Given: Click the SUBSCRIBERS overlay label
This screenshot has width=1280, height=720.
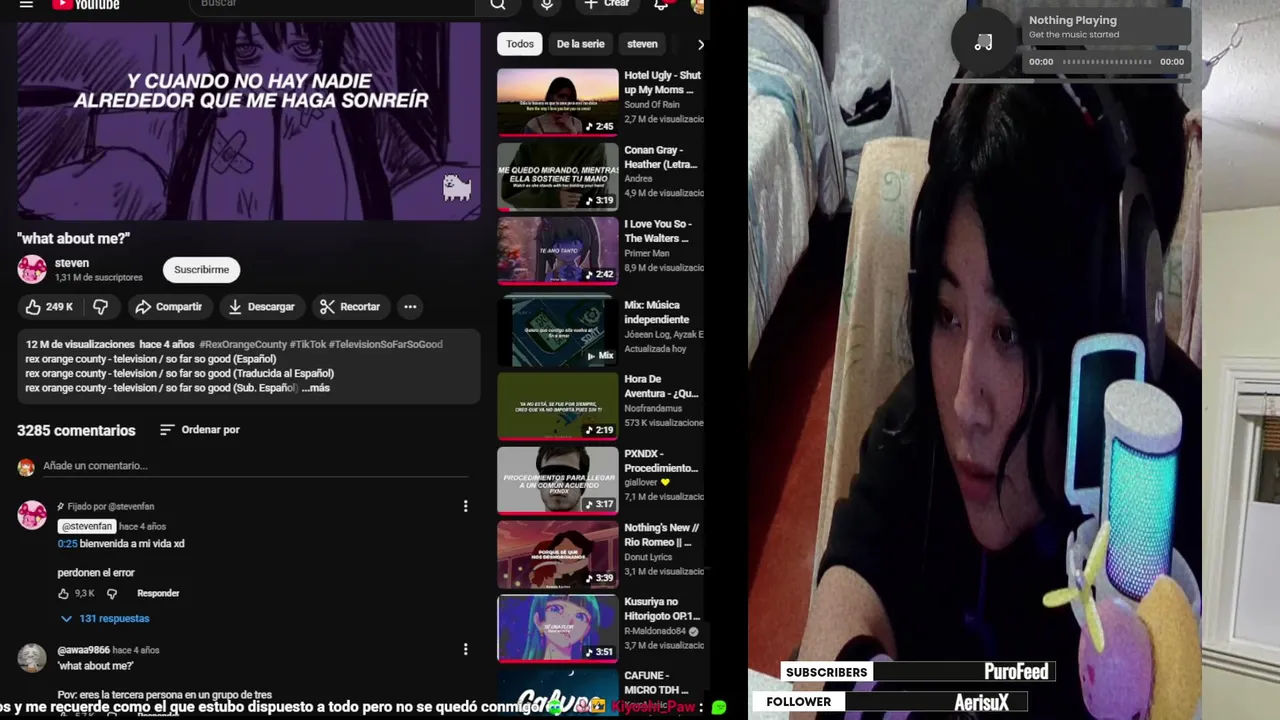Looking at the screenshot, I should pyautogui.click(x=826, y=672).
